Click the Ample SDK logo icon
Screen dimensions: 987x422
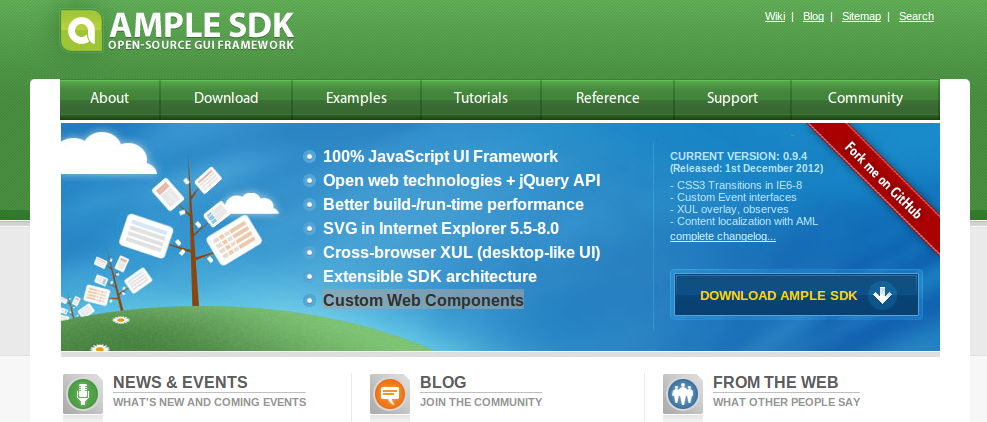pos(81,30)
